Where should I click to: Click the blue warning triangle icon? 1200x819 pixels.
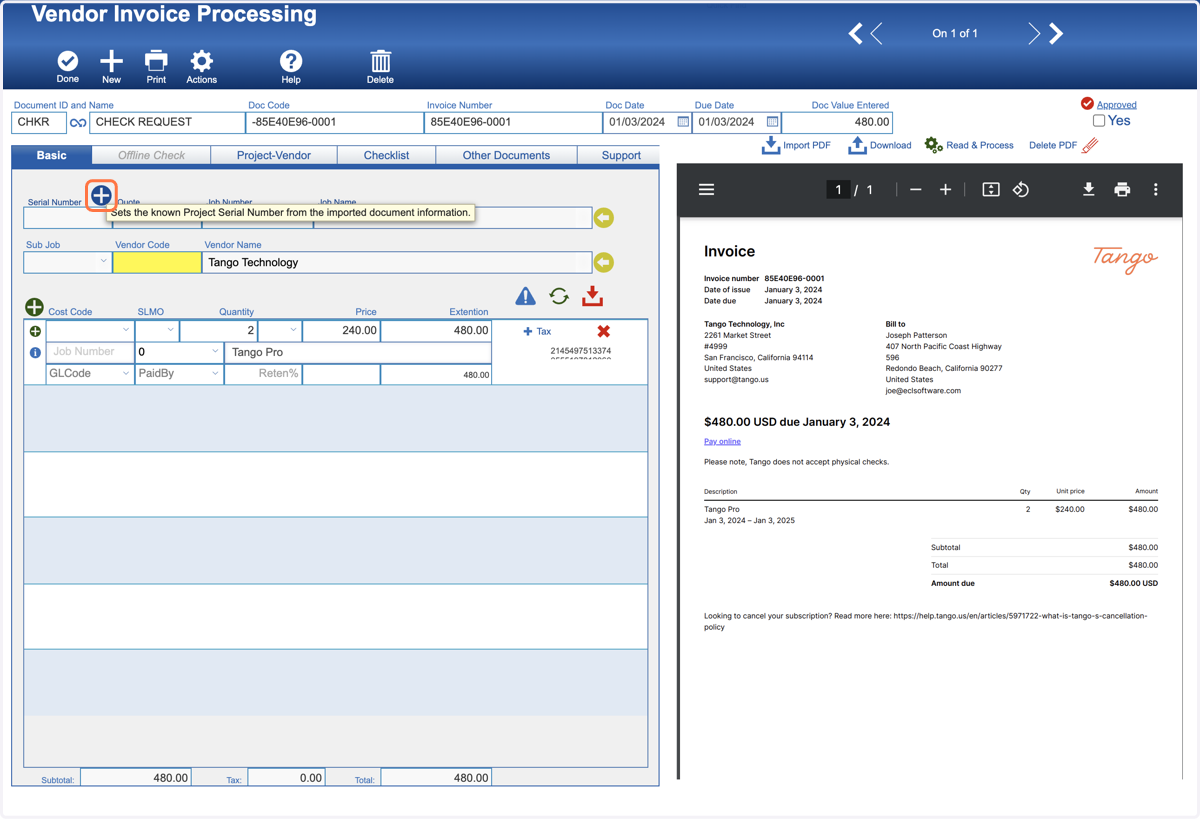pyautogui.click(x=525, y=296)
